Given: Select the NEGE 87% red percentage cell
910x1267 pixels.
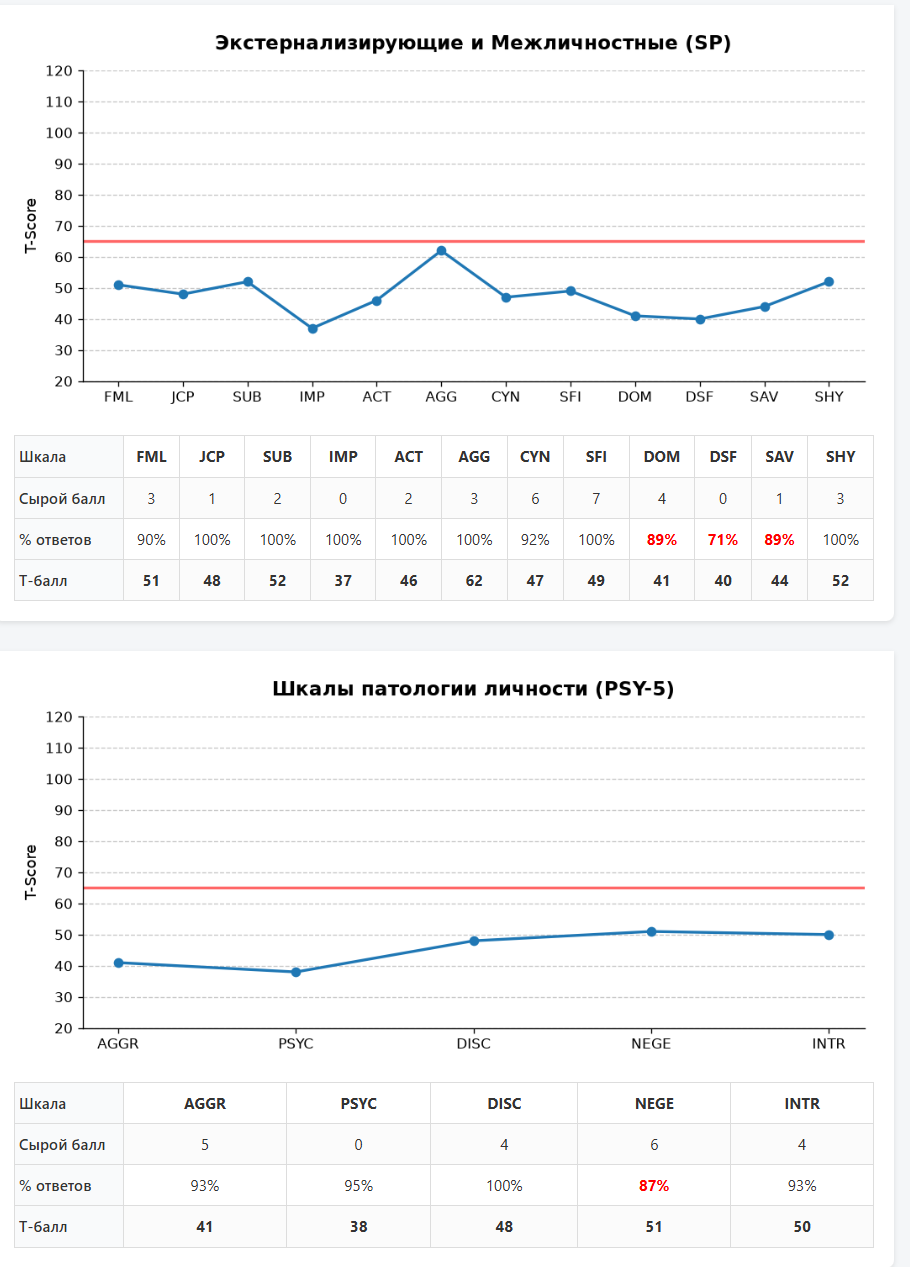Looking at the screenshot, I should pos(654,1186).
